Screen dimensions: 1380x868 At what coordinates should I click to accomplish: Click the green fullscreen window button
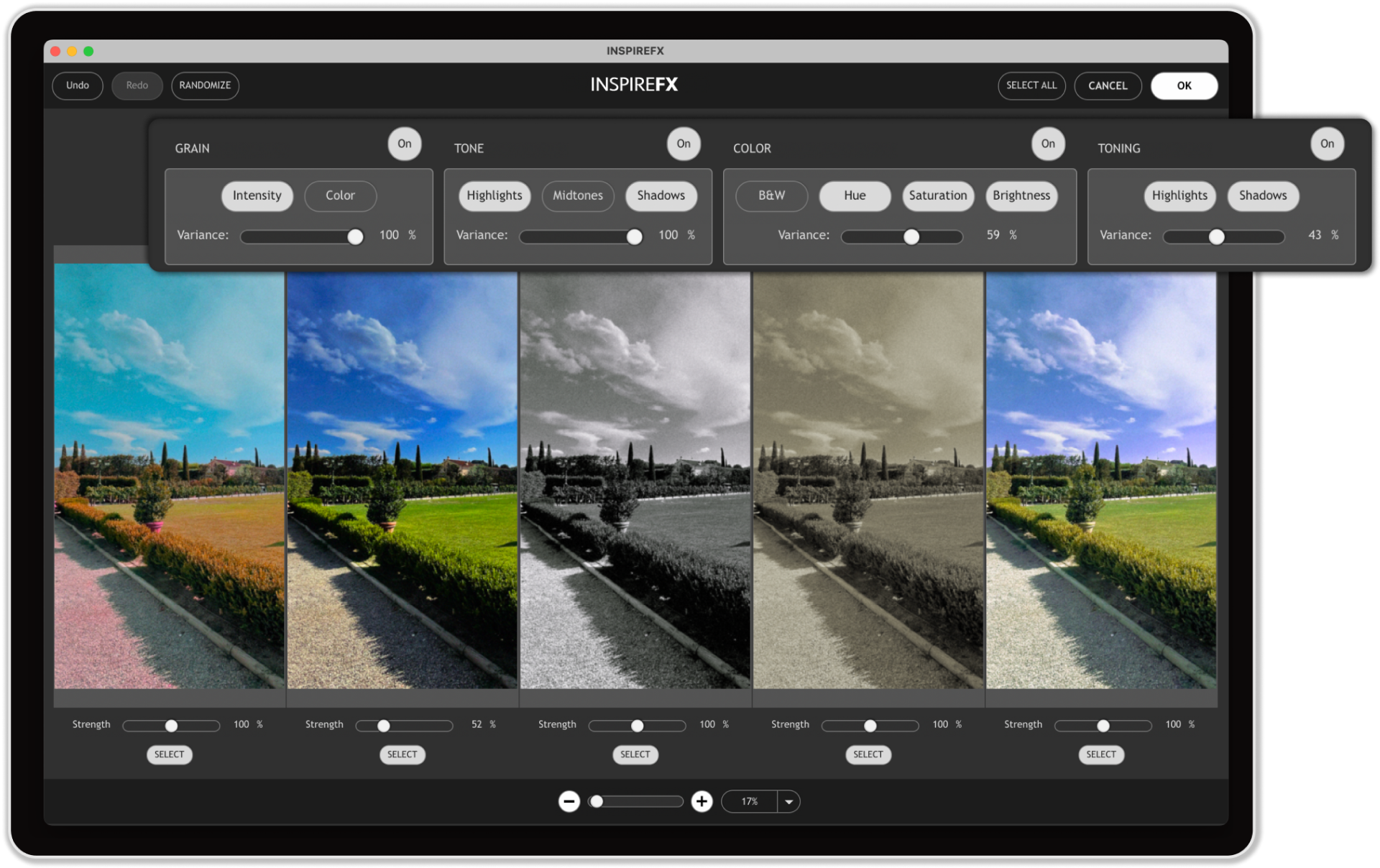pos(88,51)
